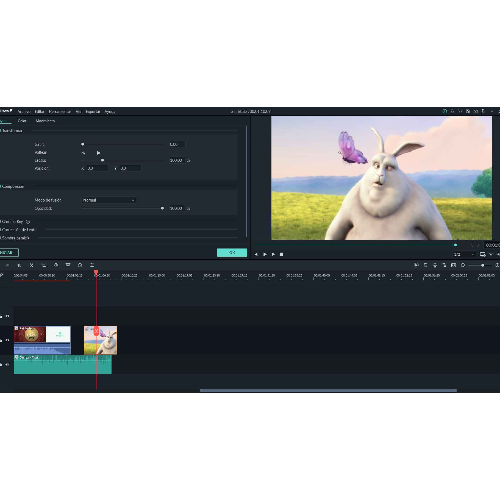Open the blend mode dropdown showing Normal
Viewport: 500px width, 500px height.
coord(109,200)
